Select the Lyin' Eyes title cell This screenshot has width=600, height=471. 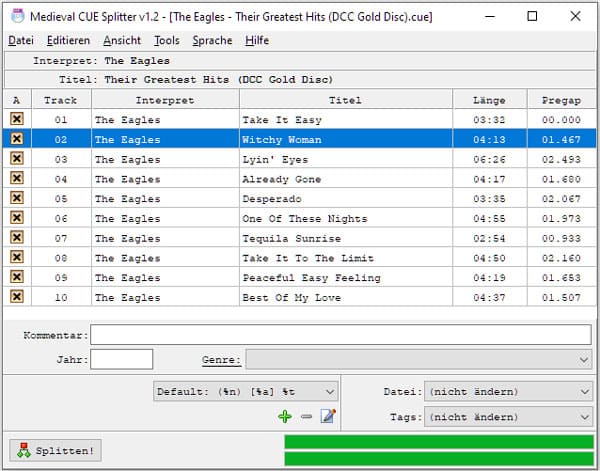(x=346, y=159)
